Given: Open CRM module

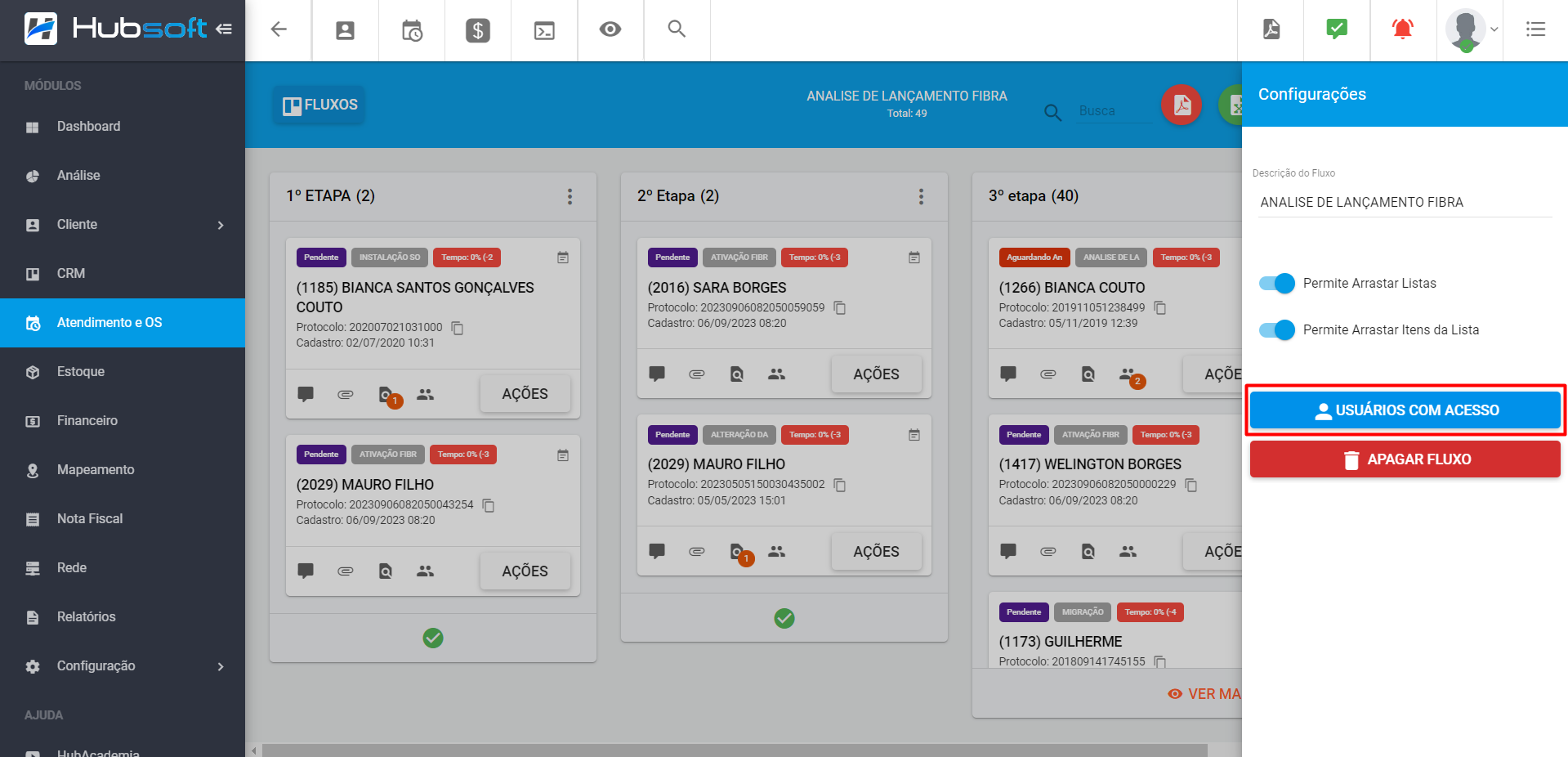Looking at the screenshot, I should (123, 274).
